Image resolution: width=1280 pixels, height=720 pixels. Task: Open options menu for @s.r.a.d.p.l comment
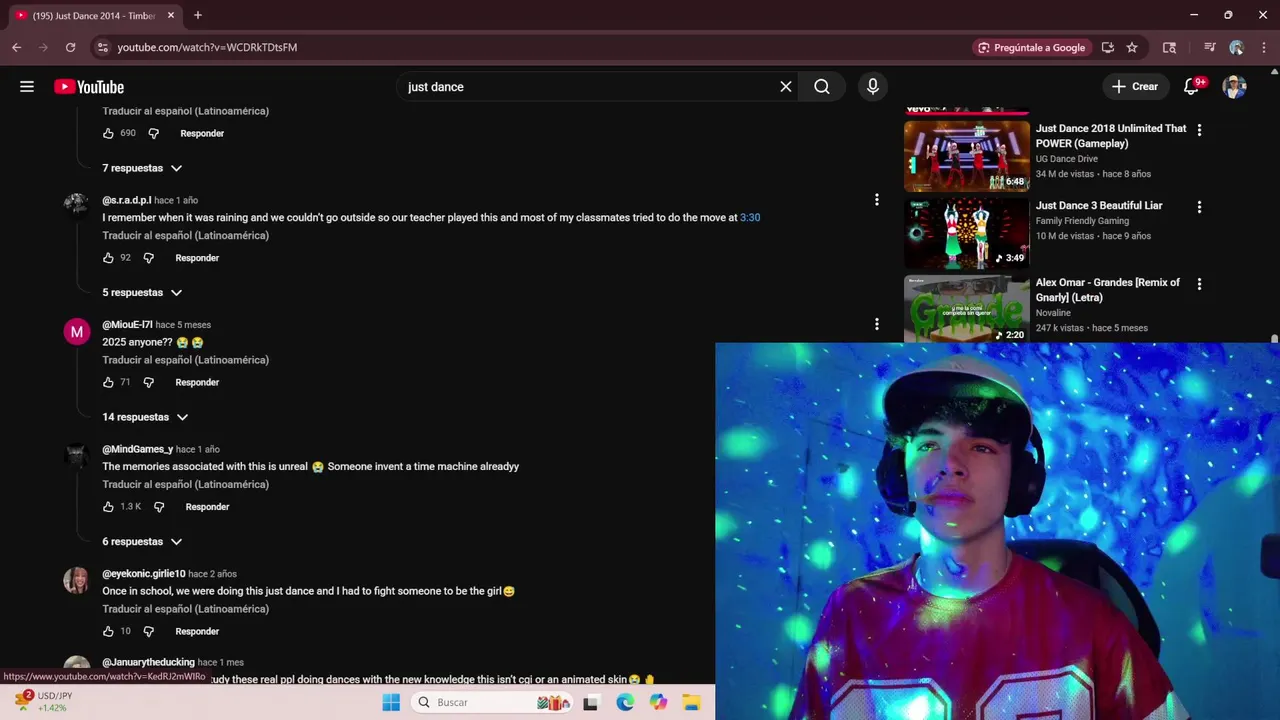[877, 200]
